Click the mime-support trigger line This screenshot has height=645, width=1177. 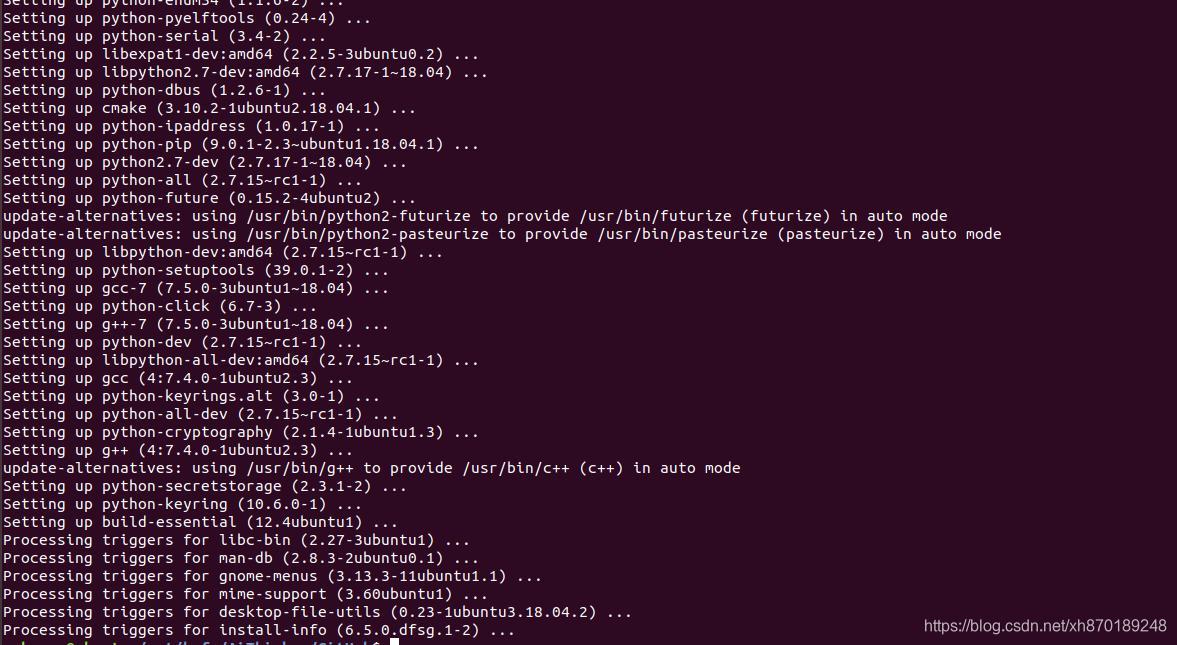pos(245,595)
